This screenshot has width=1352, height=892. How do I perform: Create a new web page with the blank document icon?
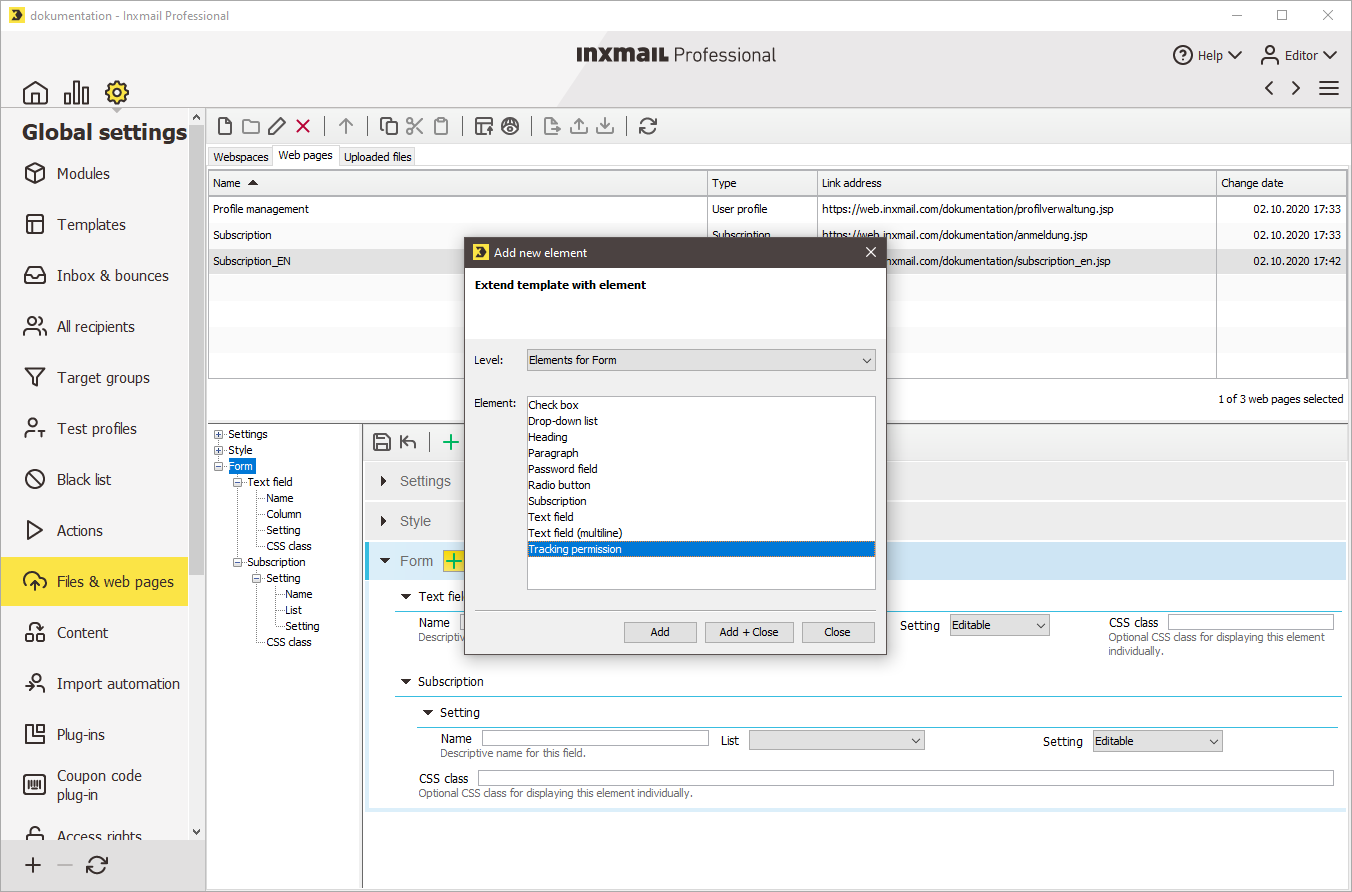225,126
